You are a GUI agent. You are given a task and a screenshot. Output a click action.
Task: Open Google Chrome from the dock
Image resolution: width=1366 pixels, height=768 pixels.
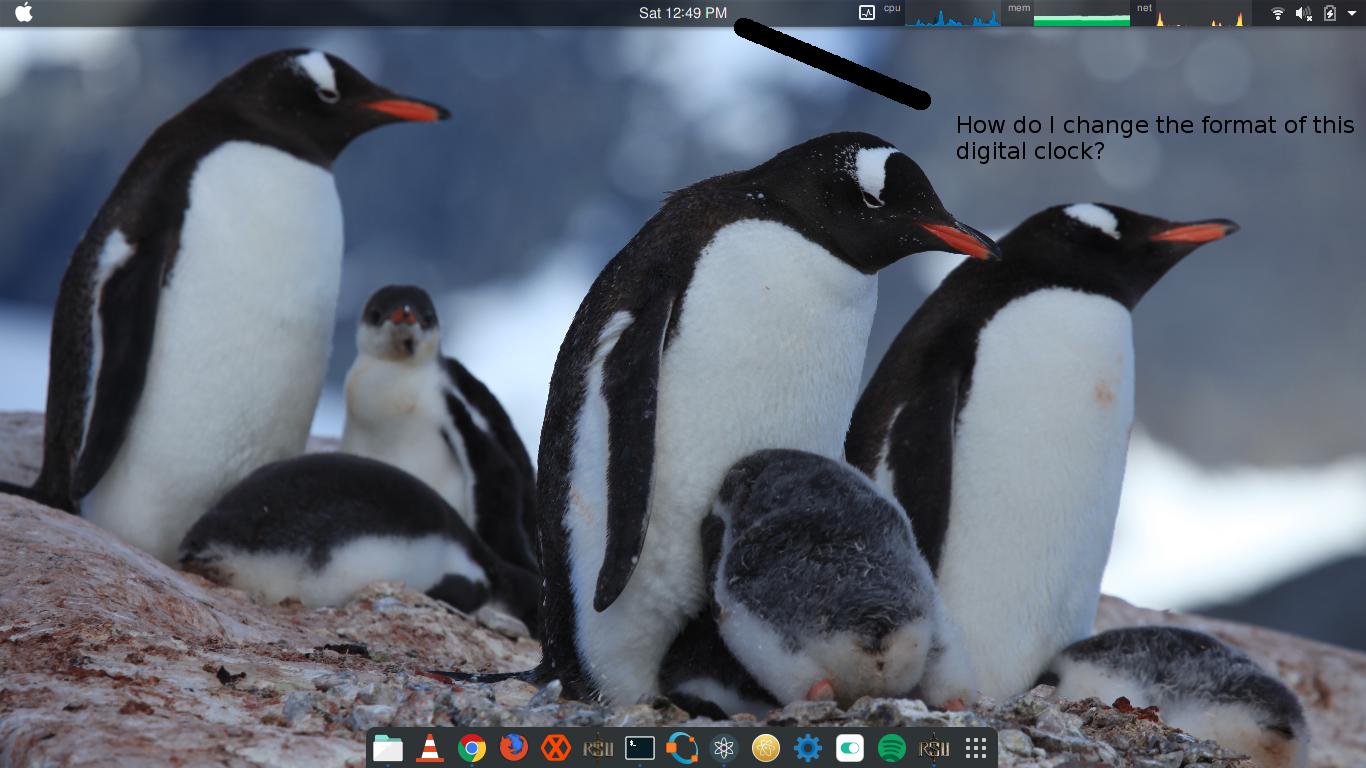472,747
